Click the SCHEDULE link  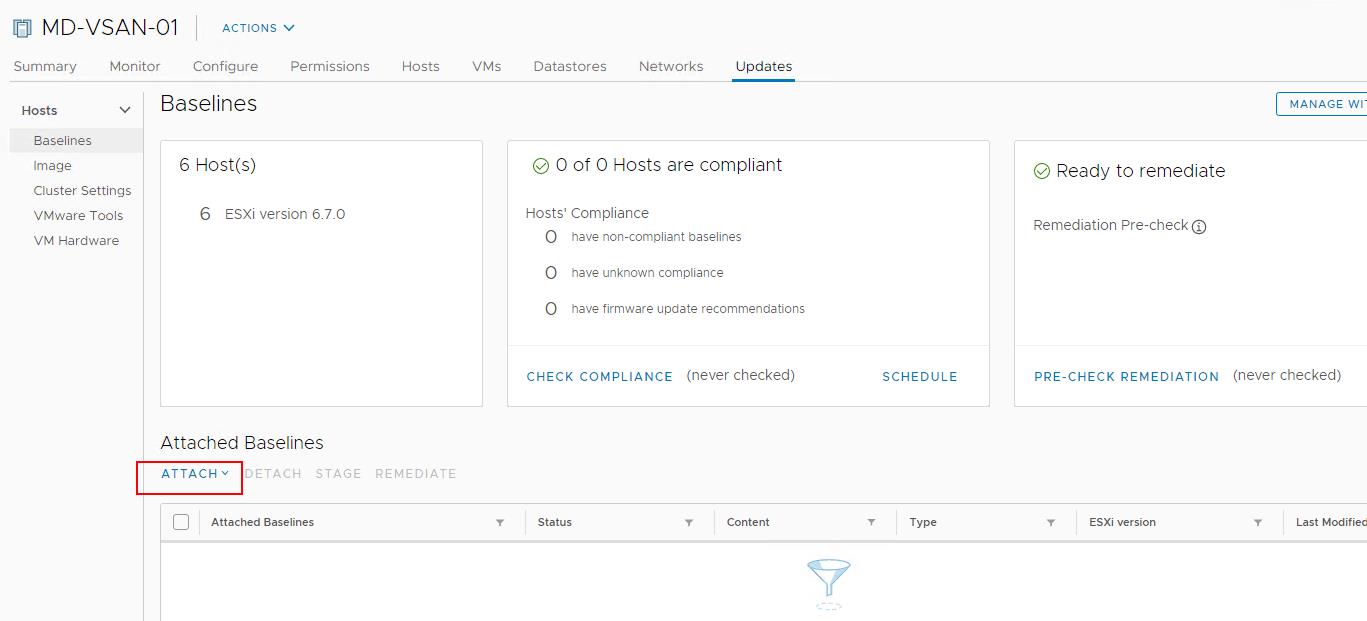[x=920, y=377]
